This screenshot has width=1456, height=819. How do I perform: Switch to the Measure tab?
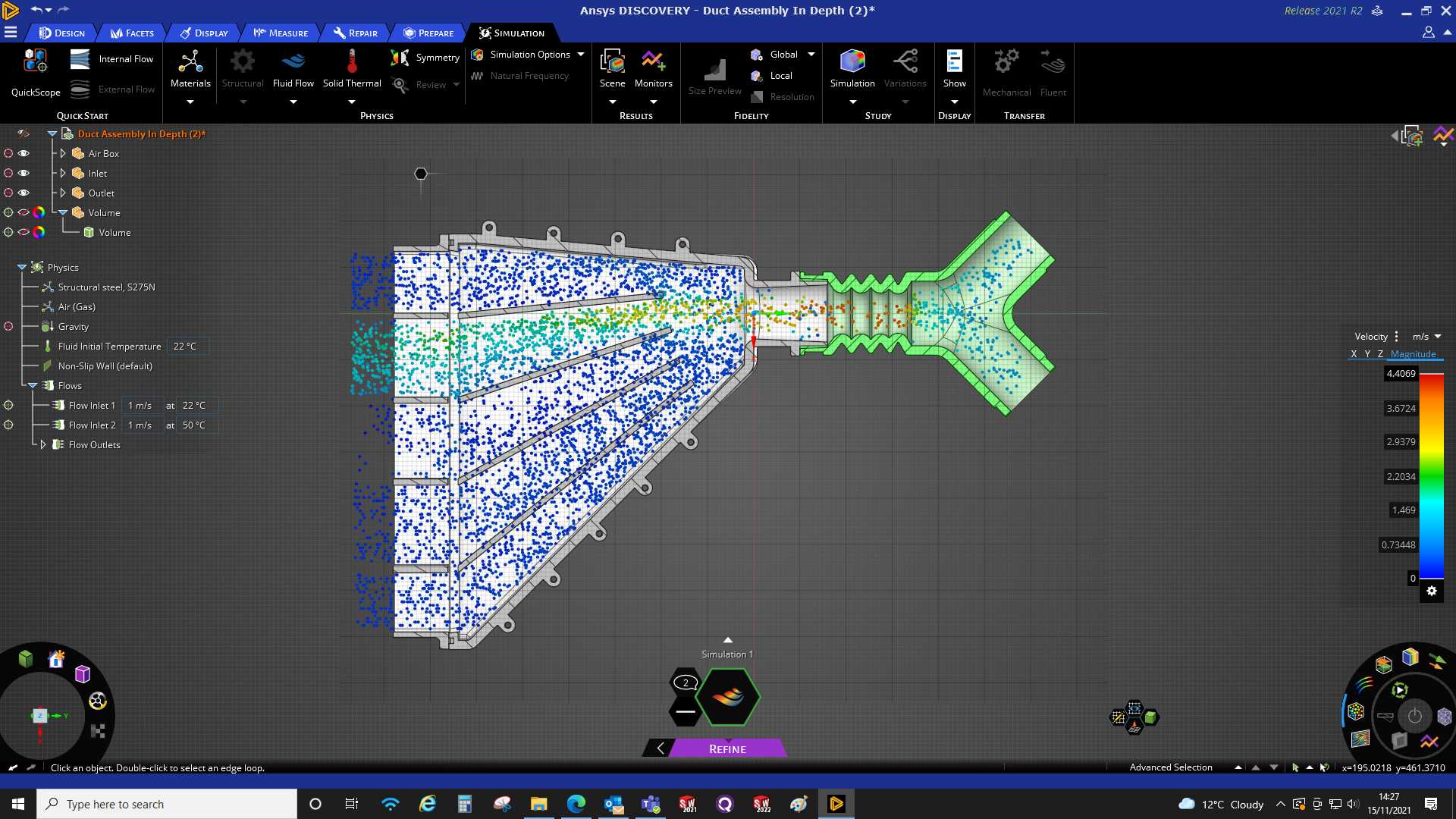pyautogui.click(x=281, y=33)
